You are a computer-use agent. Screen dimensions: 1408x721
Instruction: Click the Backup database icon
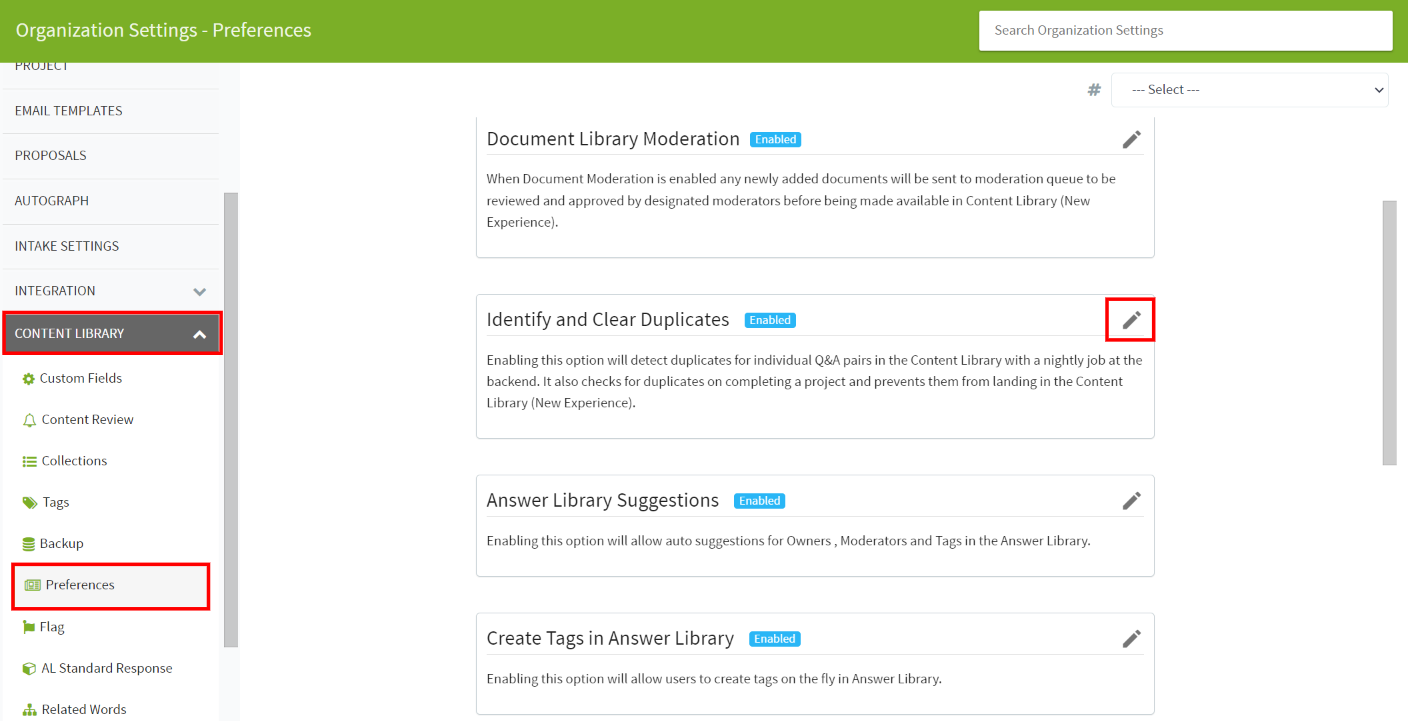coord(28,544)
